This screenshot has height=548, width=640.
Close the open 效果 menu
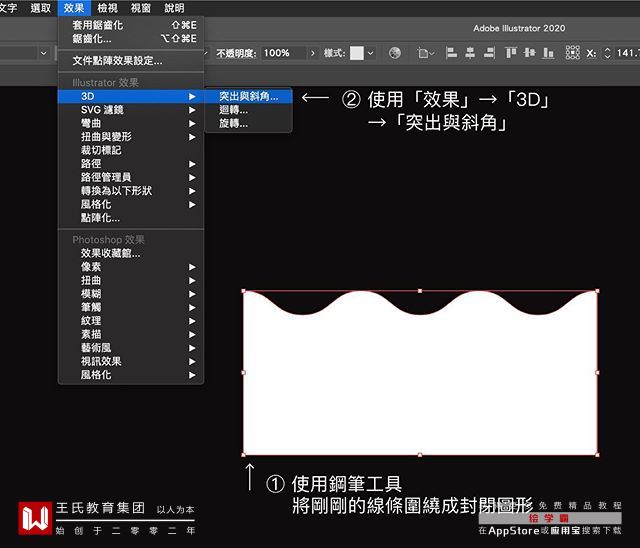click(74, 8)
